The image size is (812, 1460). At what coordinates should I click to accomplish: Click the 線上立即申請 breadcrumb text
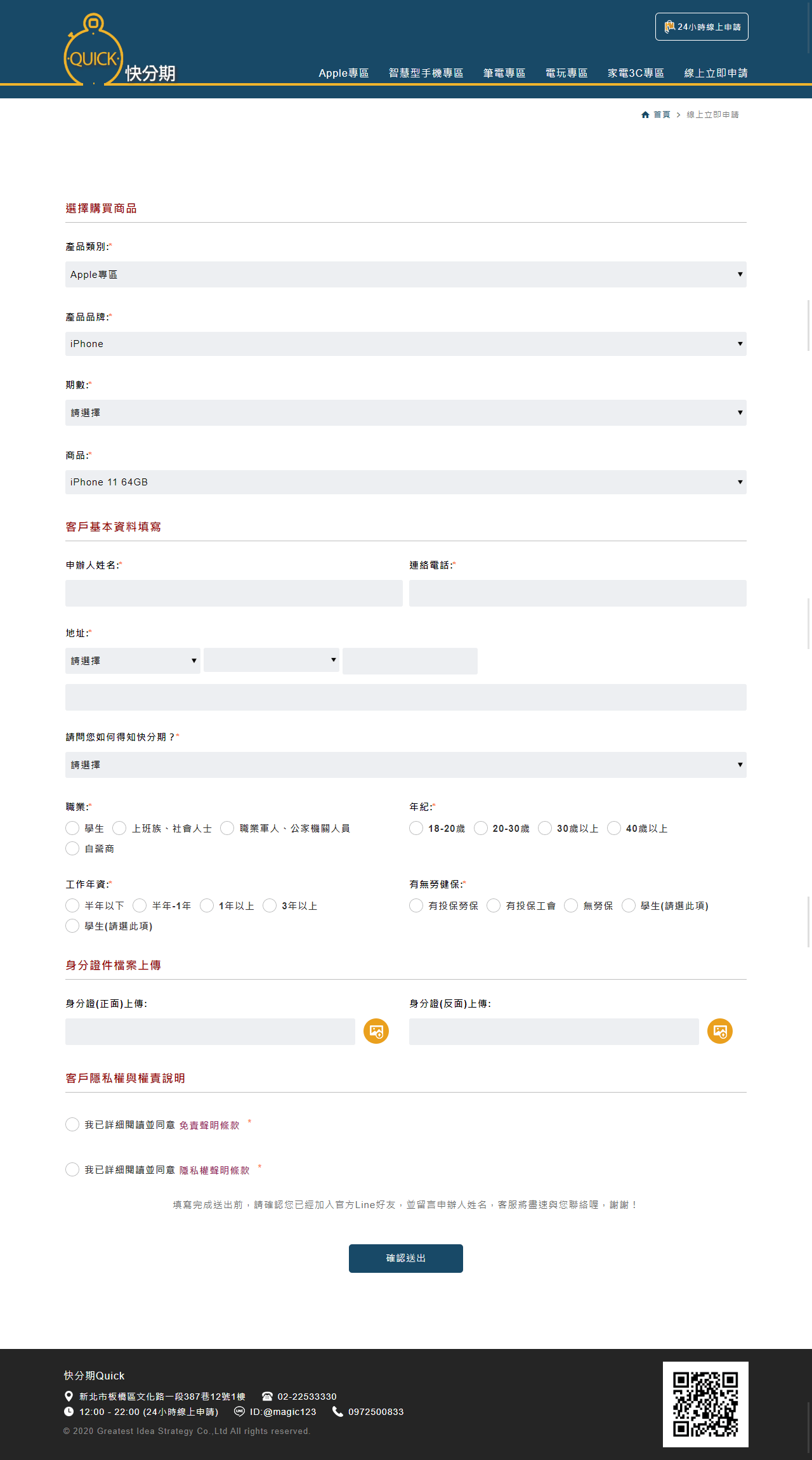(x=712, y=115)
